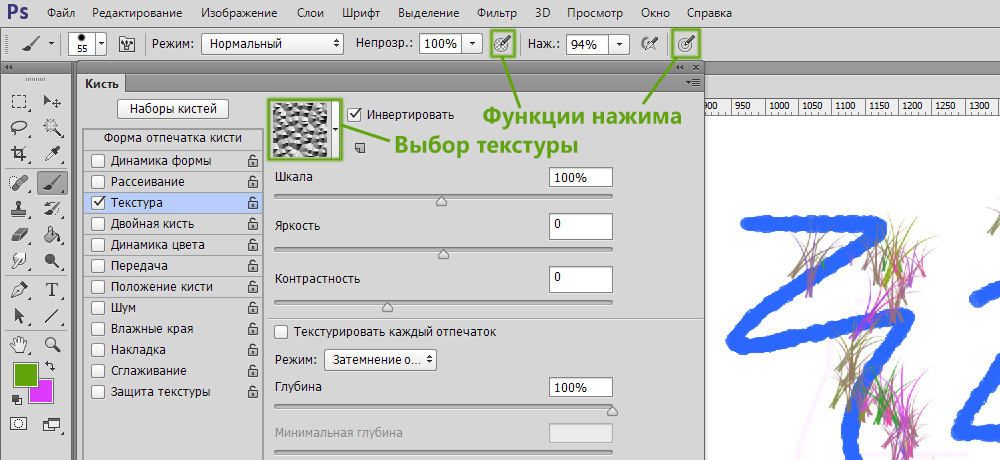Toggle pressure for size icon
The height and width of the screenshot is (460, 1000).
click(686, 44)
